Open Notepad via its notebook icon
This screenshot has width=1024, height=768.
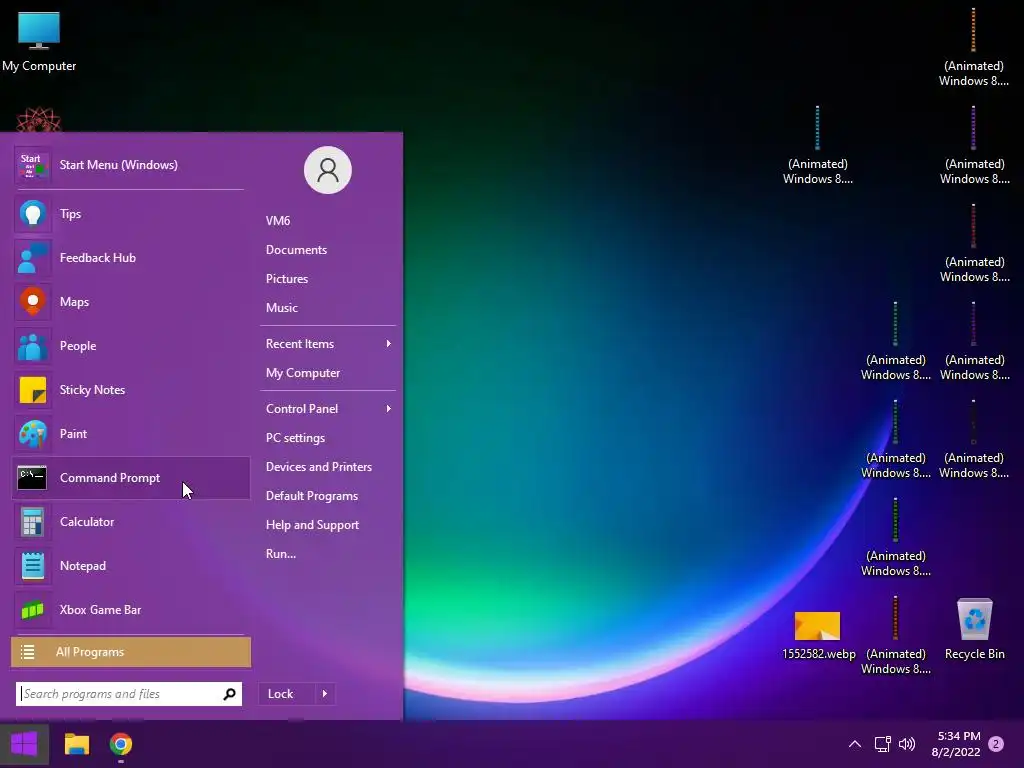(x=32, y=566)
